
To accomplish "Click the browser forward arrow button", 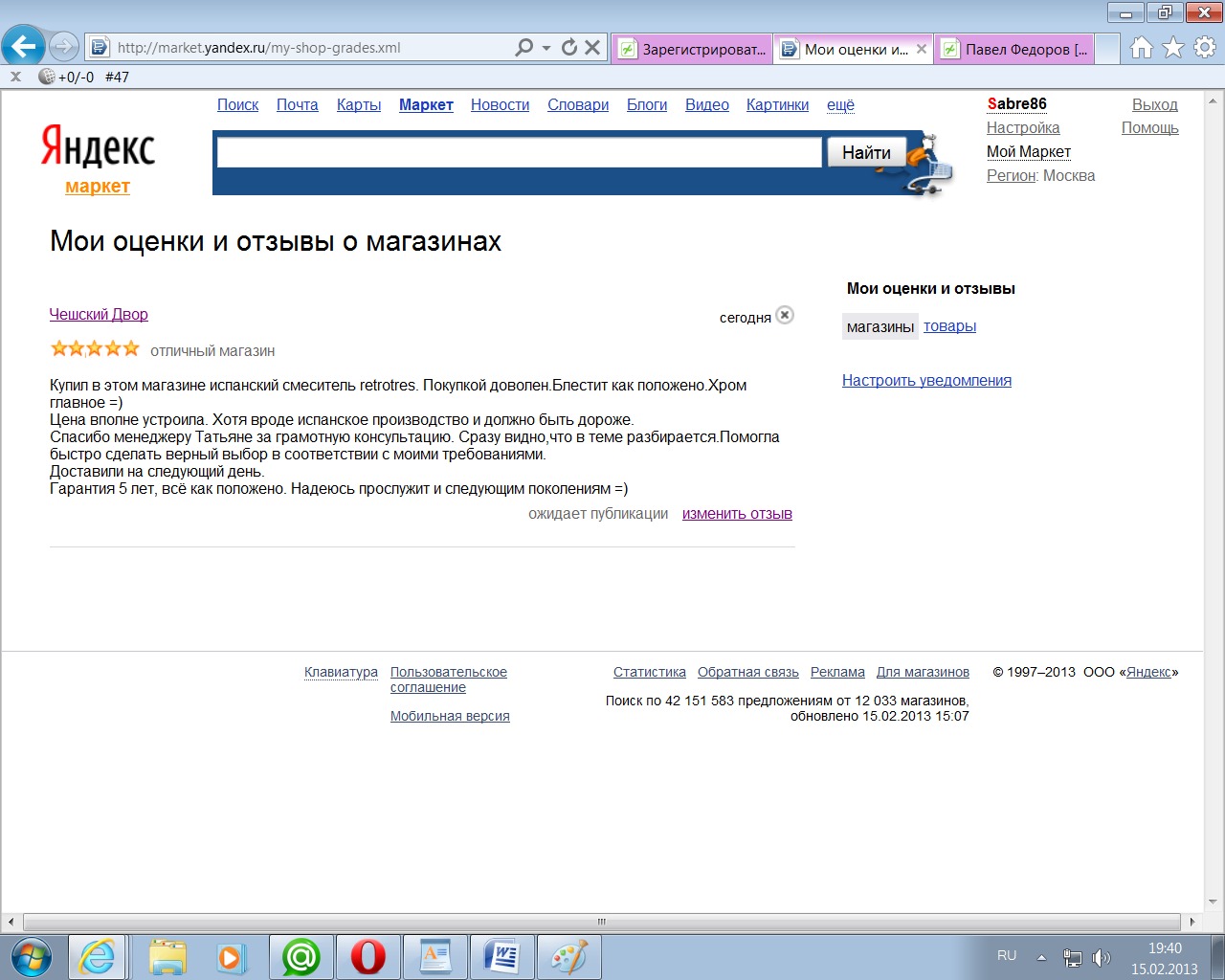I will click(63, 46).
